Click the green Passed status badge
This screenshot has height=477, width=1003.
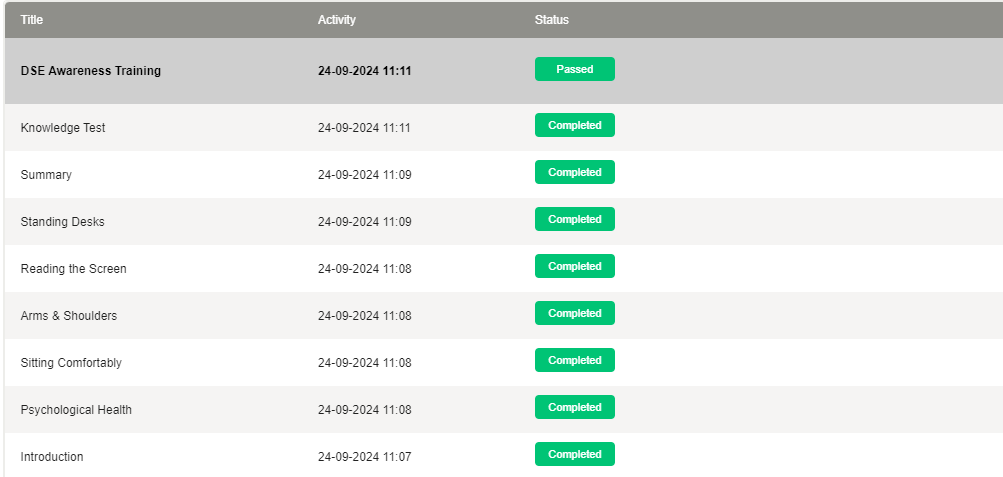pyautogui.click(x=574, y=69)
